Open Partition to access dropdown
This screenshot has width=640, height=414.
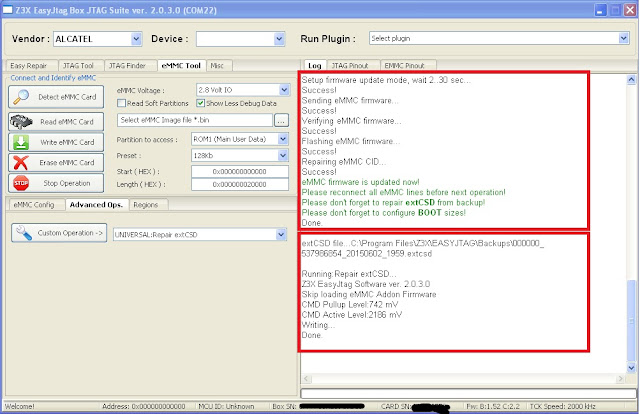pyautogui.click(x=283, y=139)
